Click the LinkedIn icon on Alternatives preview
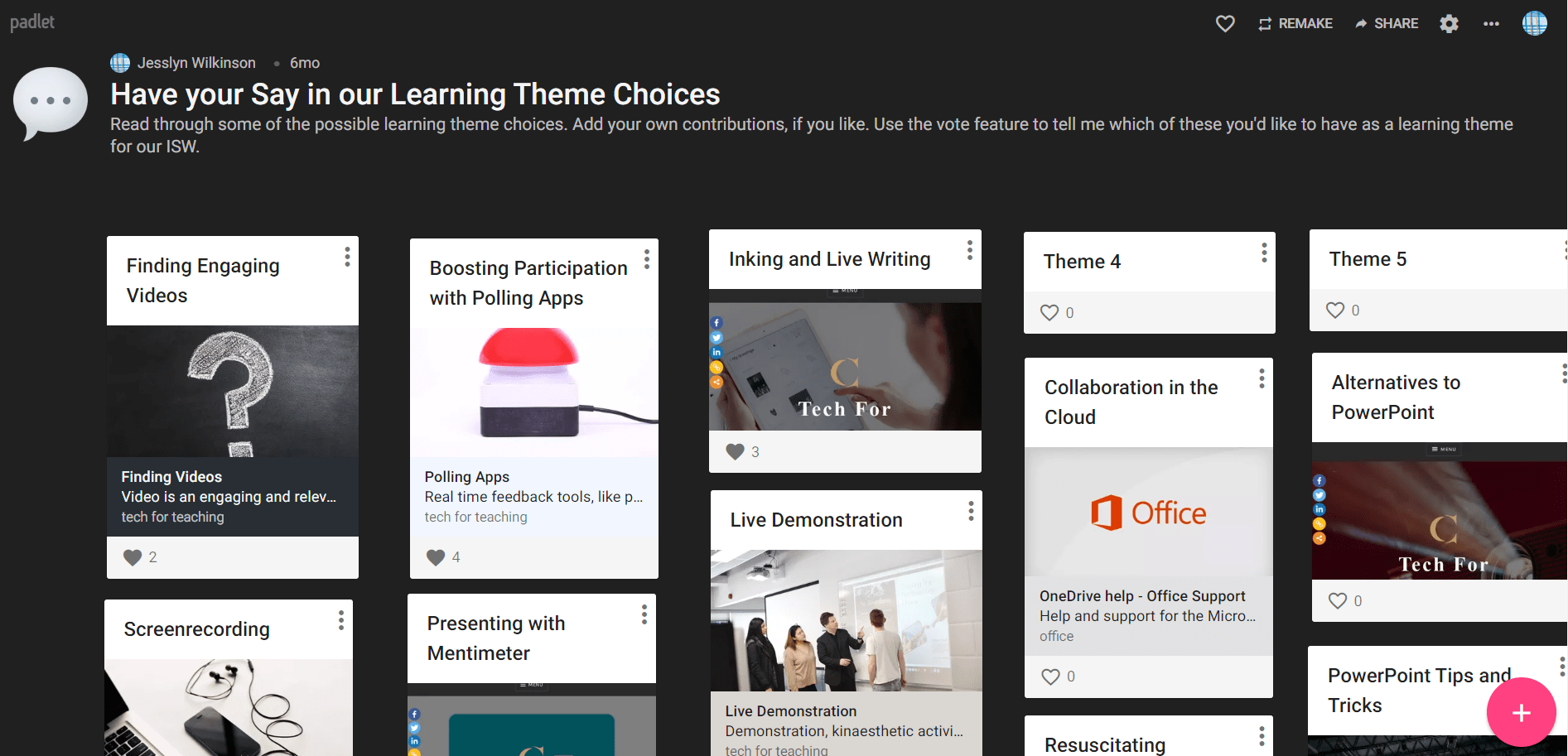Viewport: 1568px width, 756px height. 1320,508
